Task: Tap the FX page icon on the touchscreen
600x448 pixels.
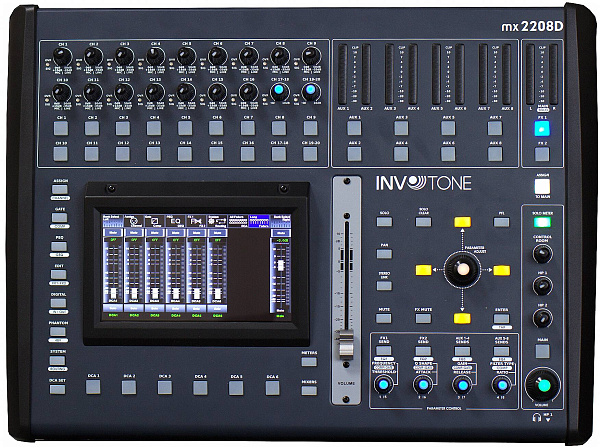Action: (x=196, y=221)
